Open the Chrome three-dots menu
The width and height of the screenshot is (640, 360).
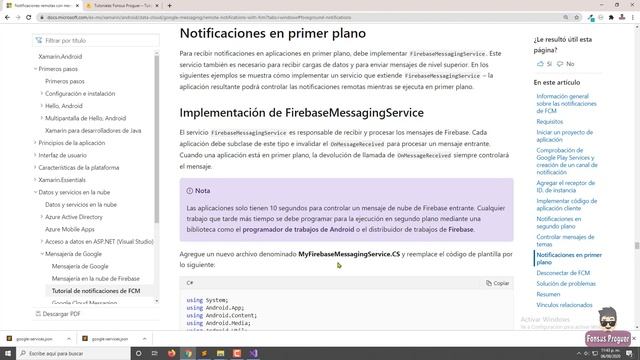[x=633, y=17]
